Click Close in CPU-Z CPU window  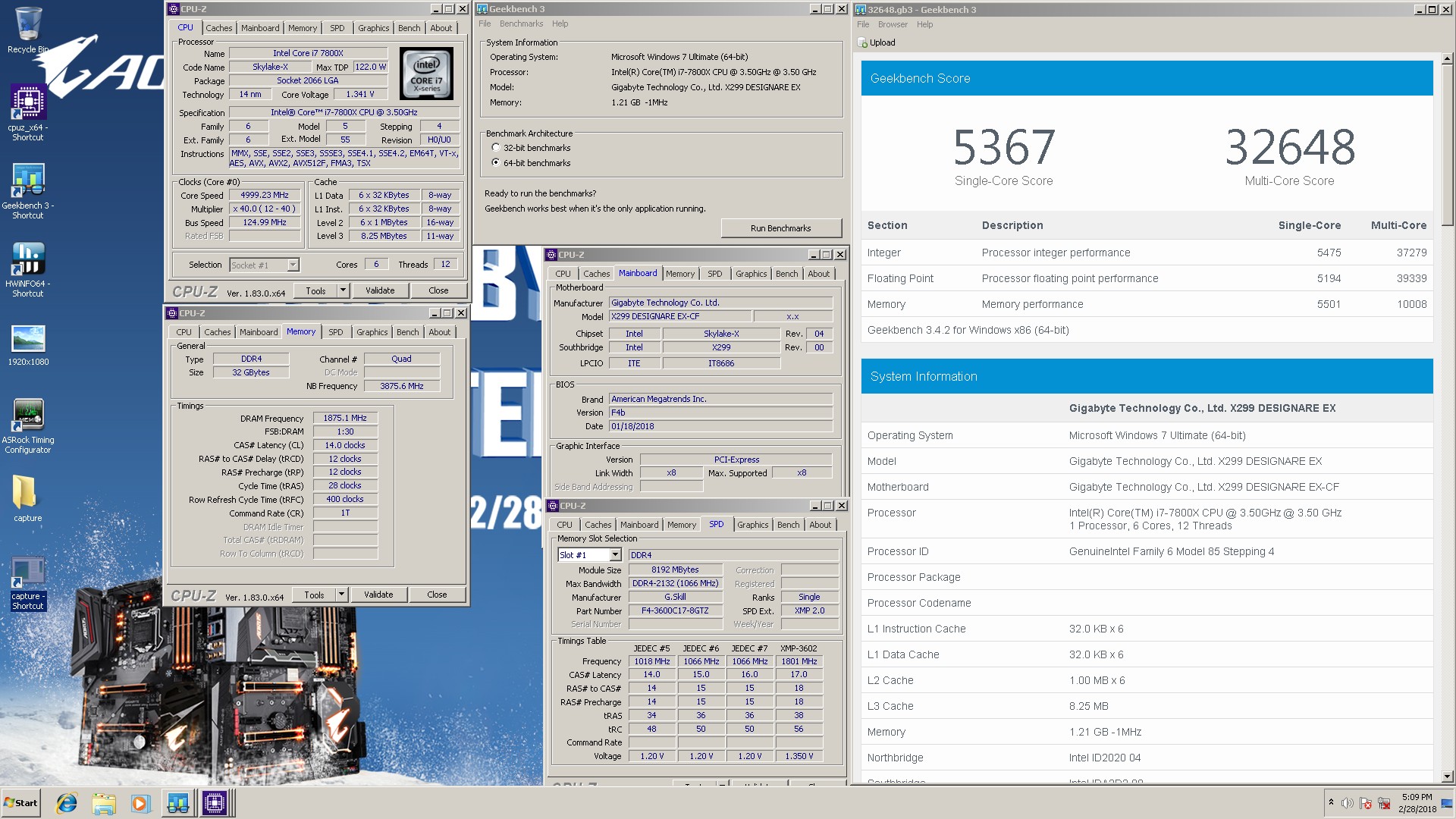tap(438, 290)
